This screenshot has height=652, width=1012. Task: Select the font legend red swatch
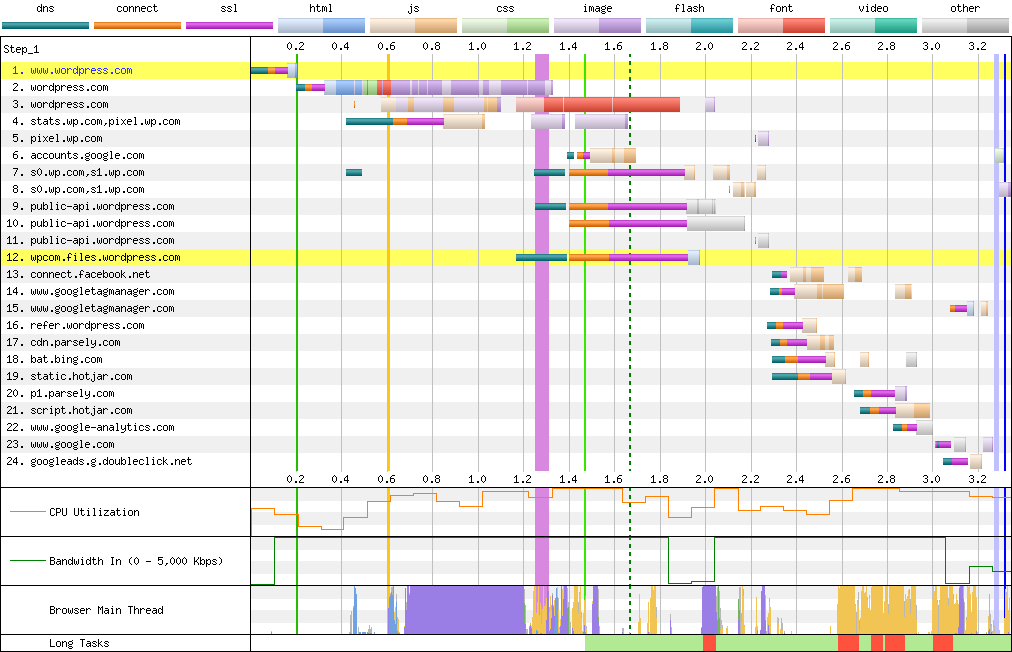781,25
